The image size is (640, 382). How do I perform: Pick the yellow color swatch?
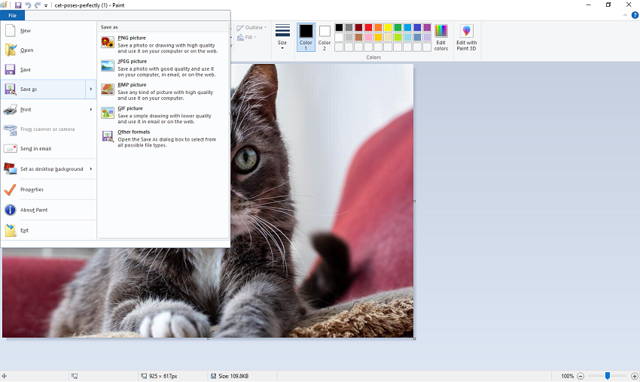pyautogui.click(x=388, y=27)
